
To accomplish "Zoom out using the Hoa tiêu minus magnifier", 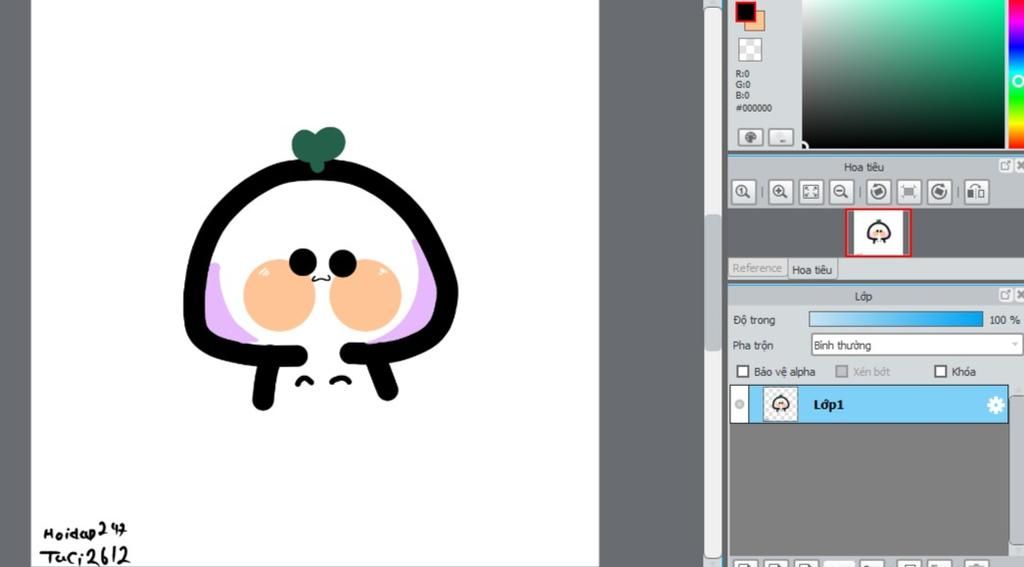I will 841,191.
